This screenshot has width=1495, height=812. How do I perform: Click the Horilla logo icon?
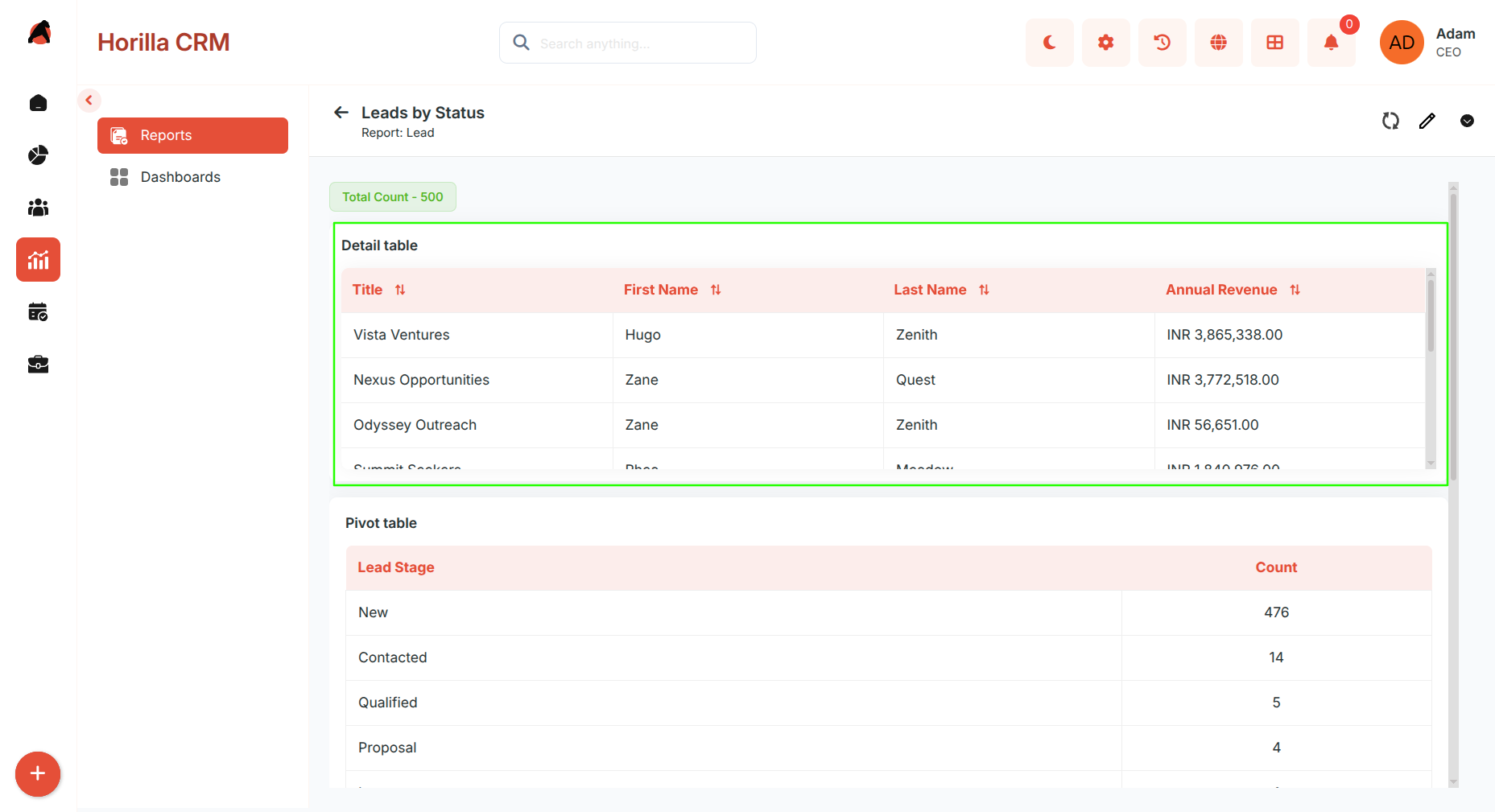point(39,33)
